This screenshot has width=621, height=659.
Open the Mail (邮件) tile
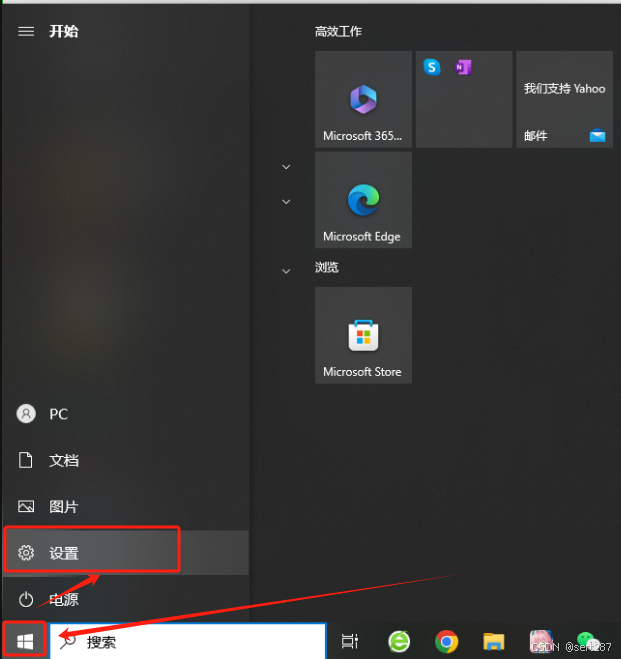click(564, 99)
